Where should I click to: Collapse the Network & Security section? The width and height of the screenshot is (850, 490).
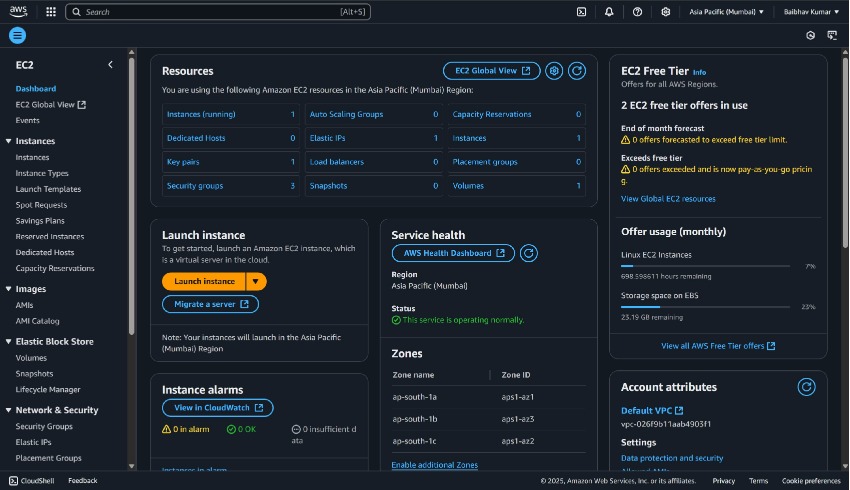point(9,410)
